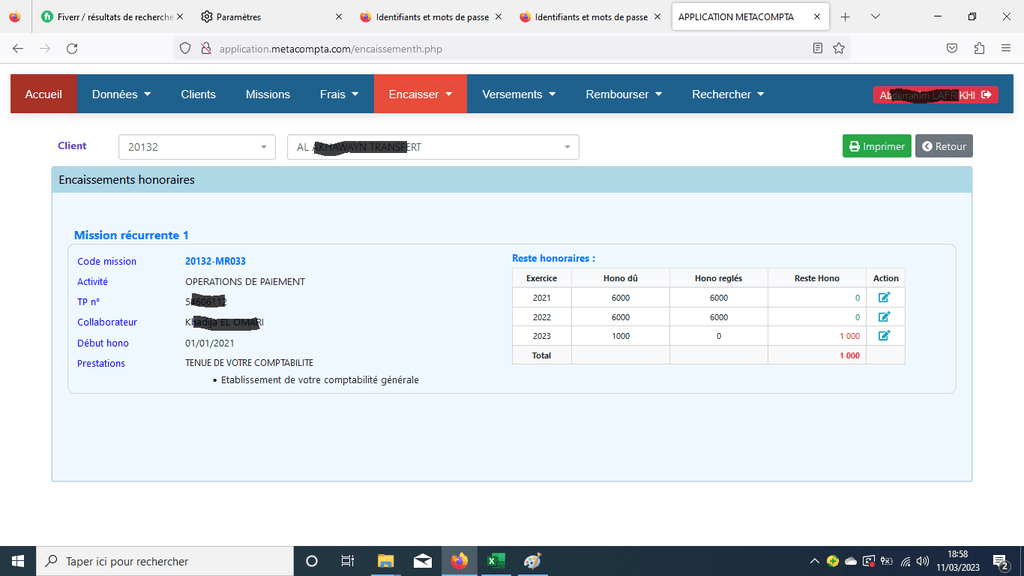1024x576 pixels.
Task: Click the insecure connection padlock icon
Action: tap(206, 48)
